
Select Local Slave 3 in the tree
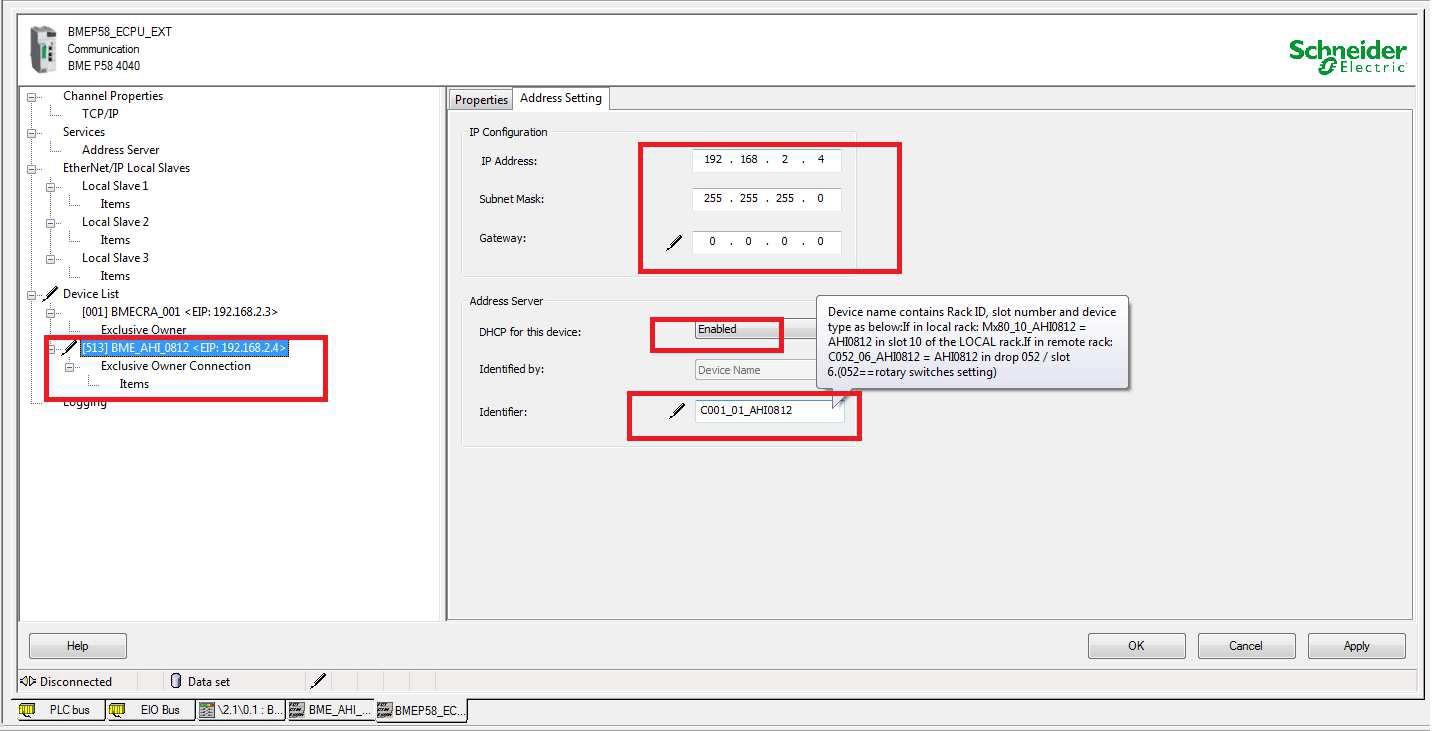[115, 258]
